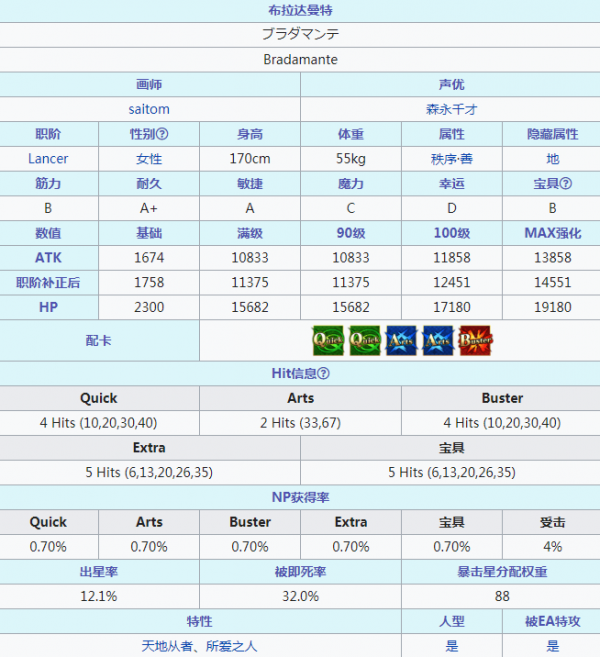
Task: Click the HP row label
Action: click(49, 307)
